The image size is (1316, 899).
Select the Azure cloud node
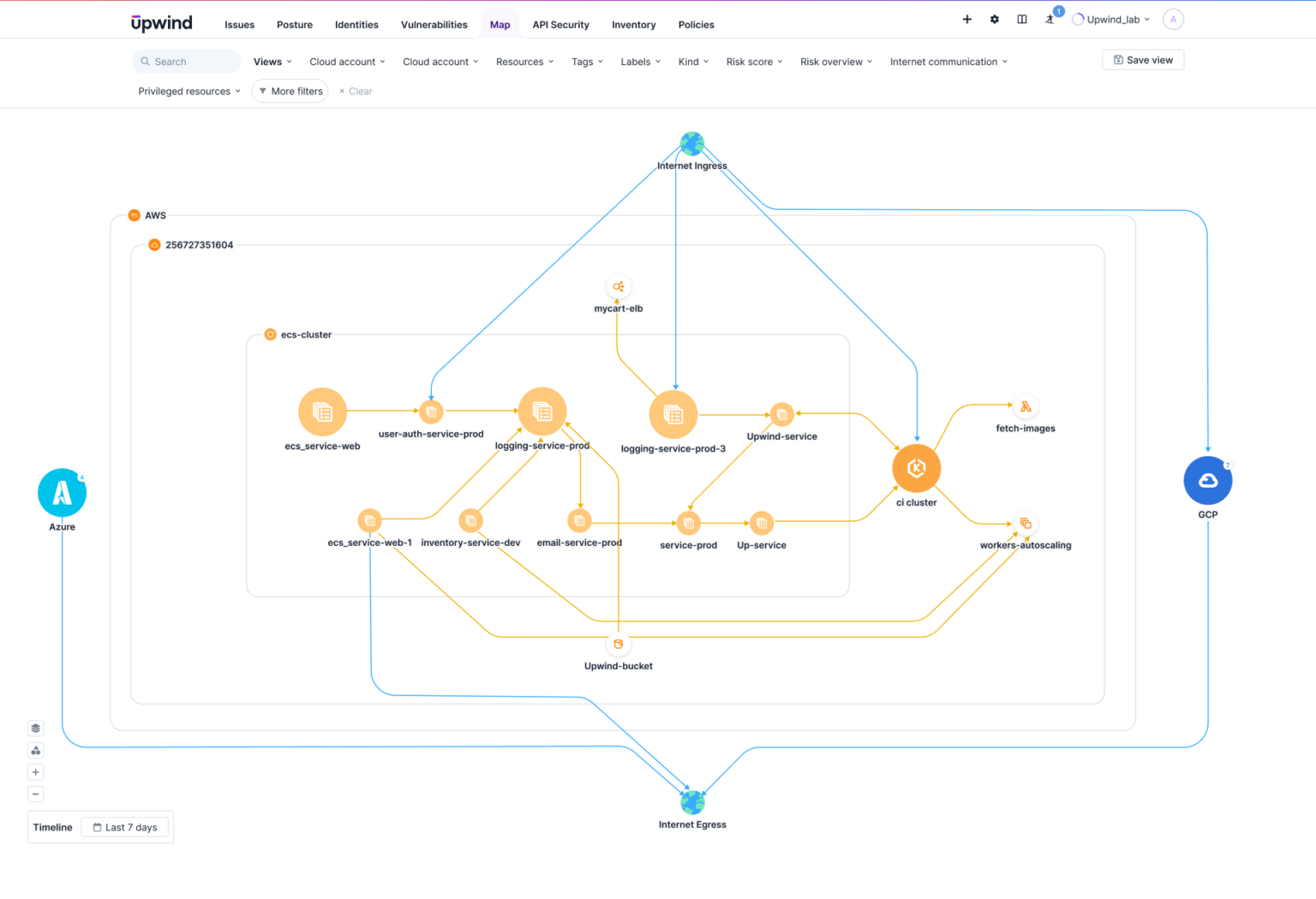[61, 492]
